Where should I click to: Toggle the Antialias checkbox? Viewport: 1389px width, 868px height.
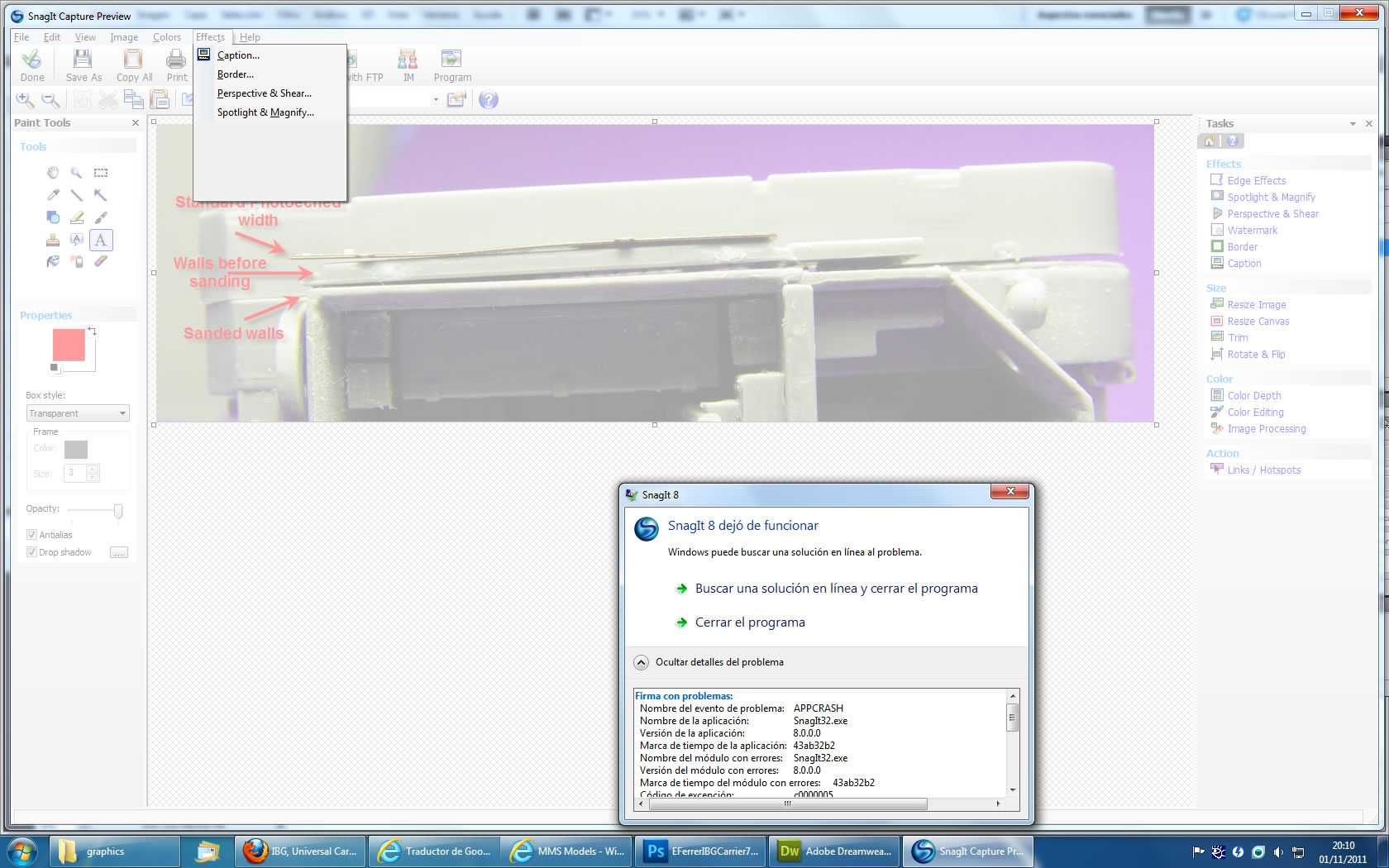[x=31, y=535]
